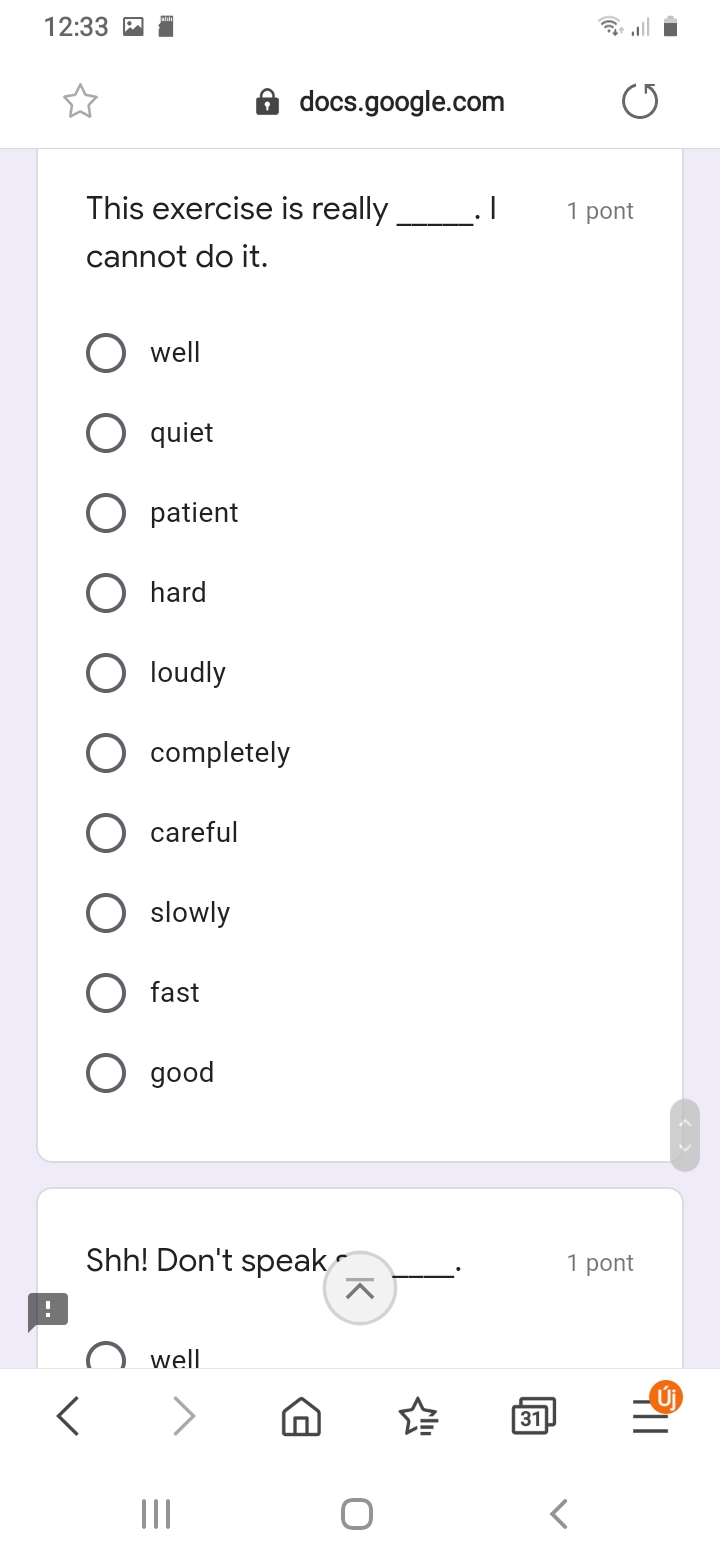Tap the scroll-to-top floating button

coord(360,1288)
